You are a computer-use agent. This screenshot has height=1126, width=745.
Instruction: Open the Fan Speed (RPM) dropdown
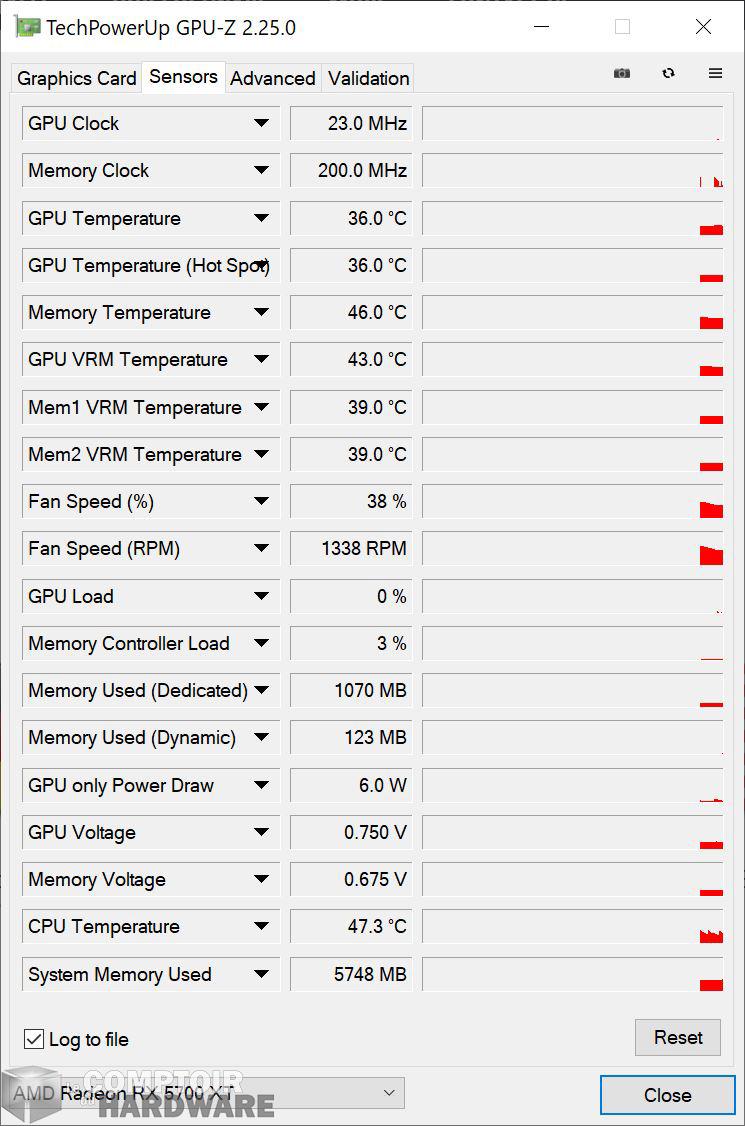(262, 548)
